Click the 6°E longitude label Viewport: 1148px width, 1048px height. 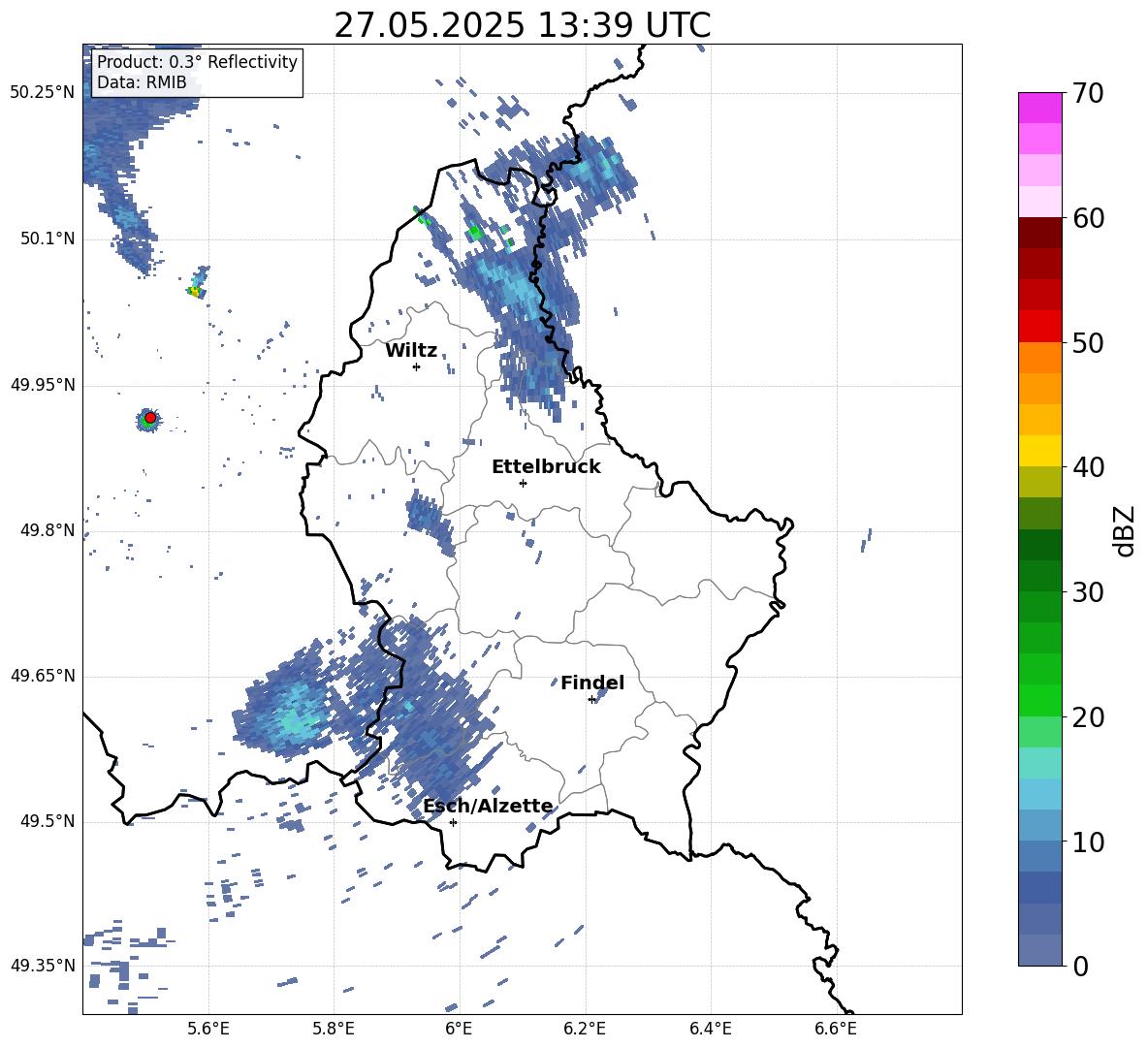[459, 1029]
